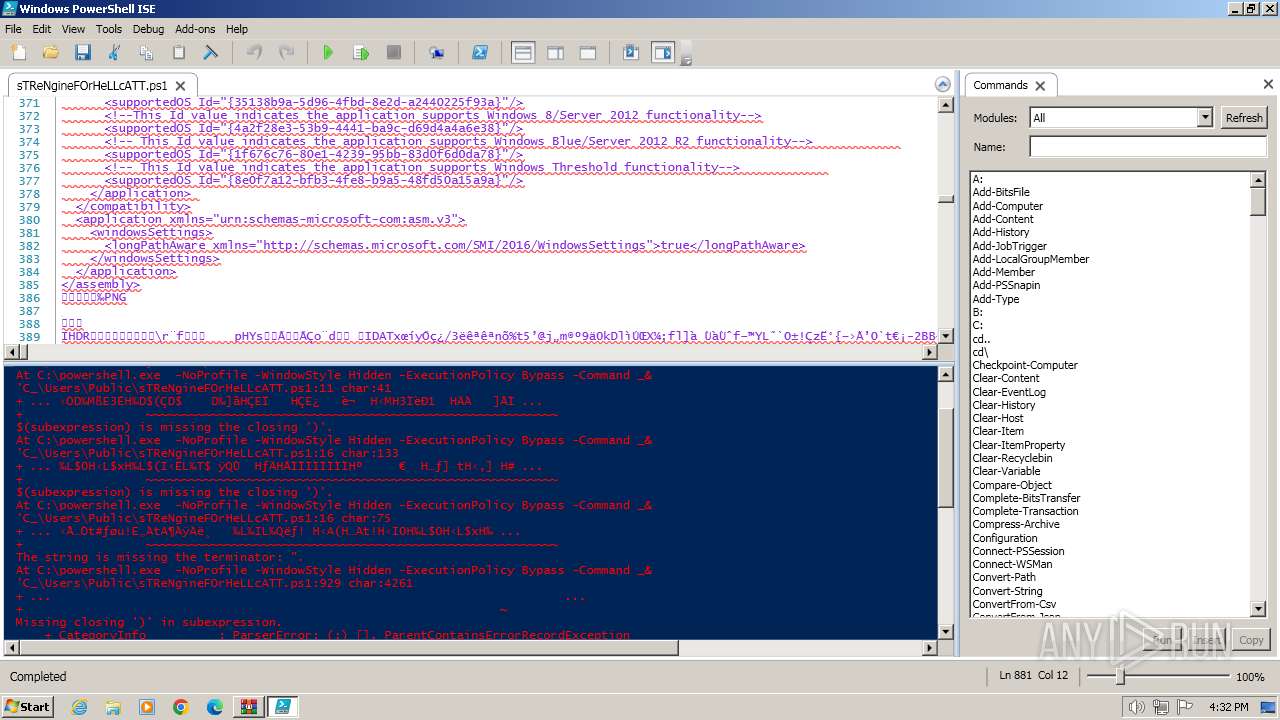Select ConvertFrom-Csv command

pyautogui.click(x=1014, y=604)
